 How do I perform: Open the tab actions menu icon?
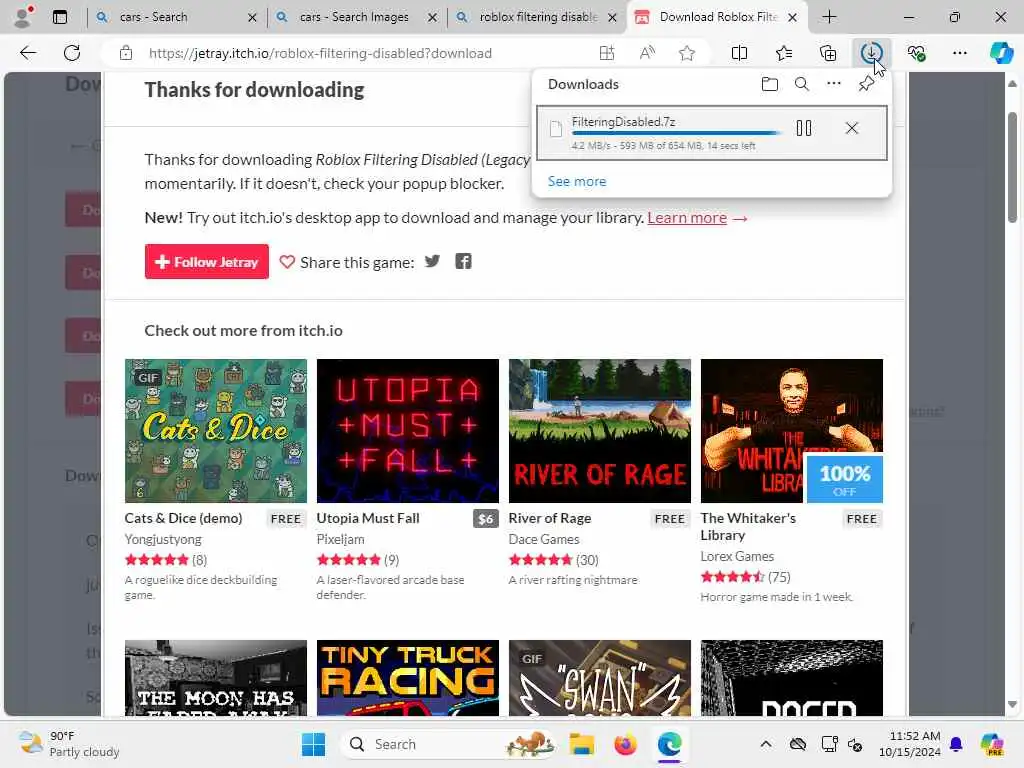point(60,17)
